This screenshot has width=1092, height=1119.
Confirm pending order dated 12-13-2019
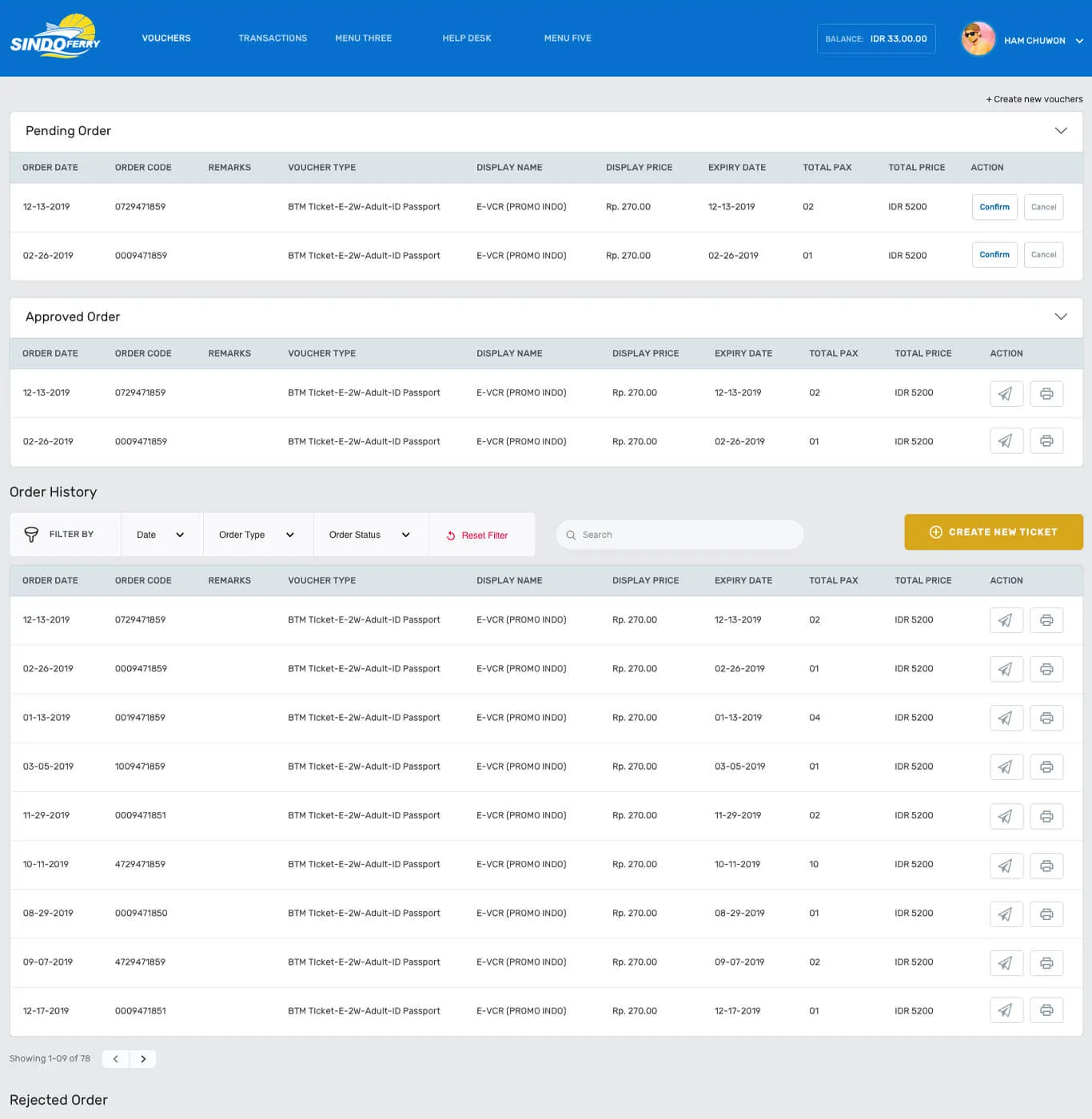[x=994, y=207]
